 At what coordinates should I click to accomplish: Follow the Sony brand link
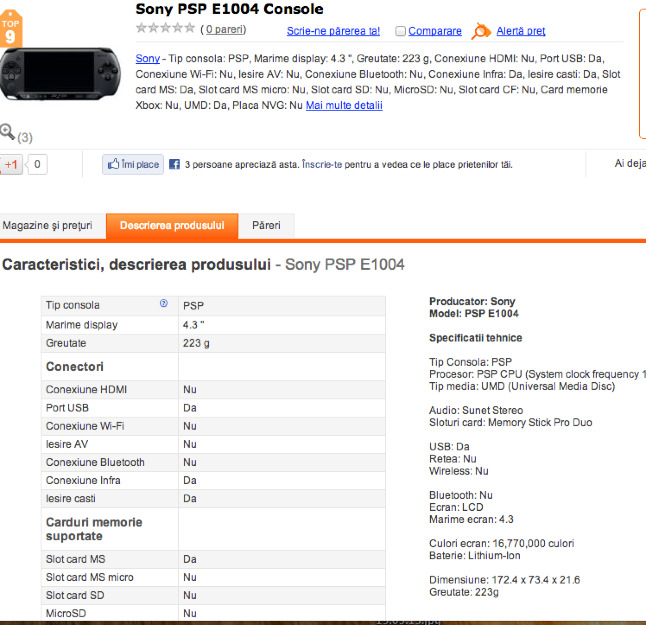(x=147, y=59)
